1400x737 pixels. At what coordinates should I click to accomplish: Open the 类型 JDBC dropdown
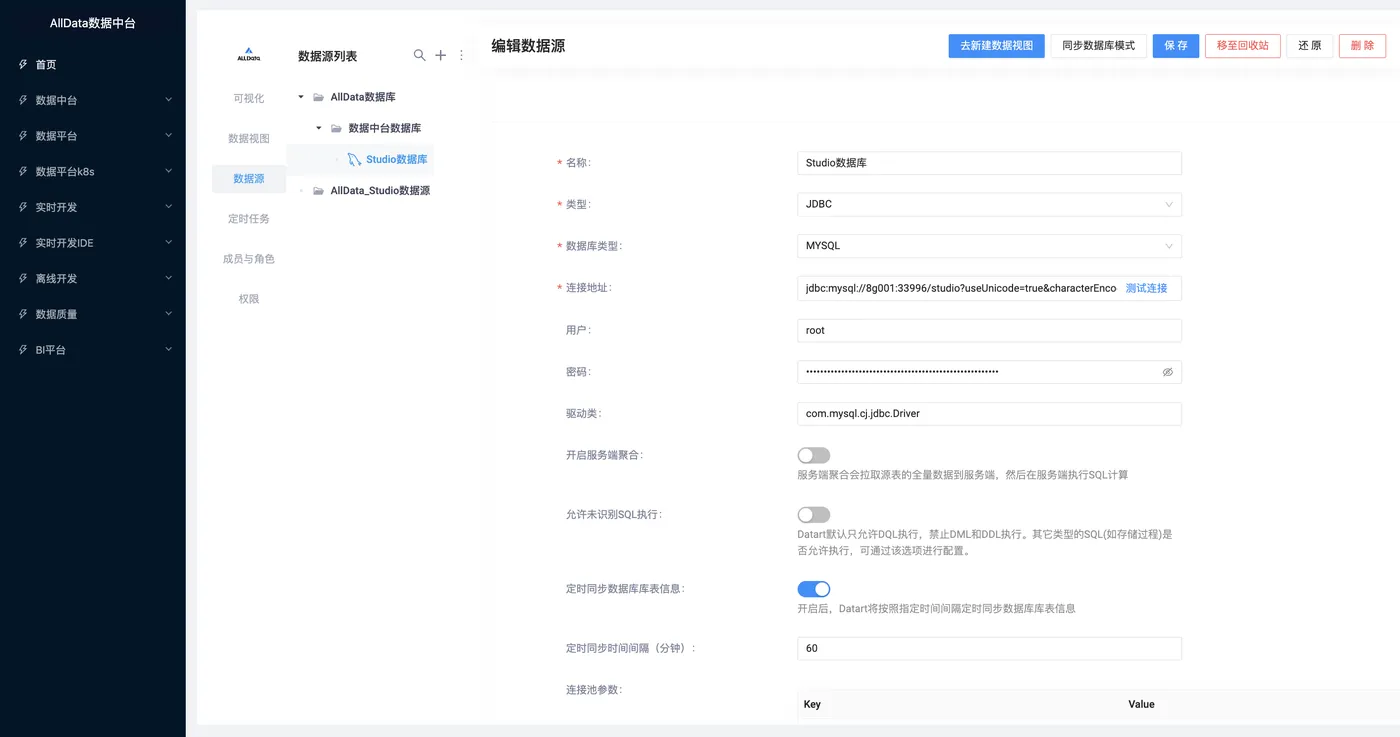tap(989, 204)
